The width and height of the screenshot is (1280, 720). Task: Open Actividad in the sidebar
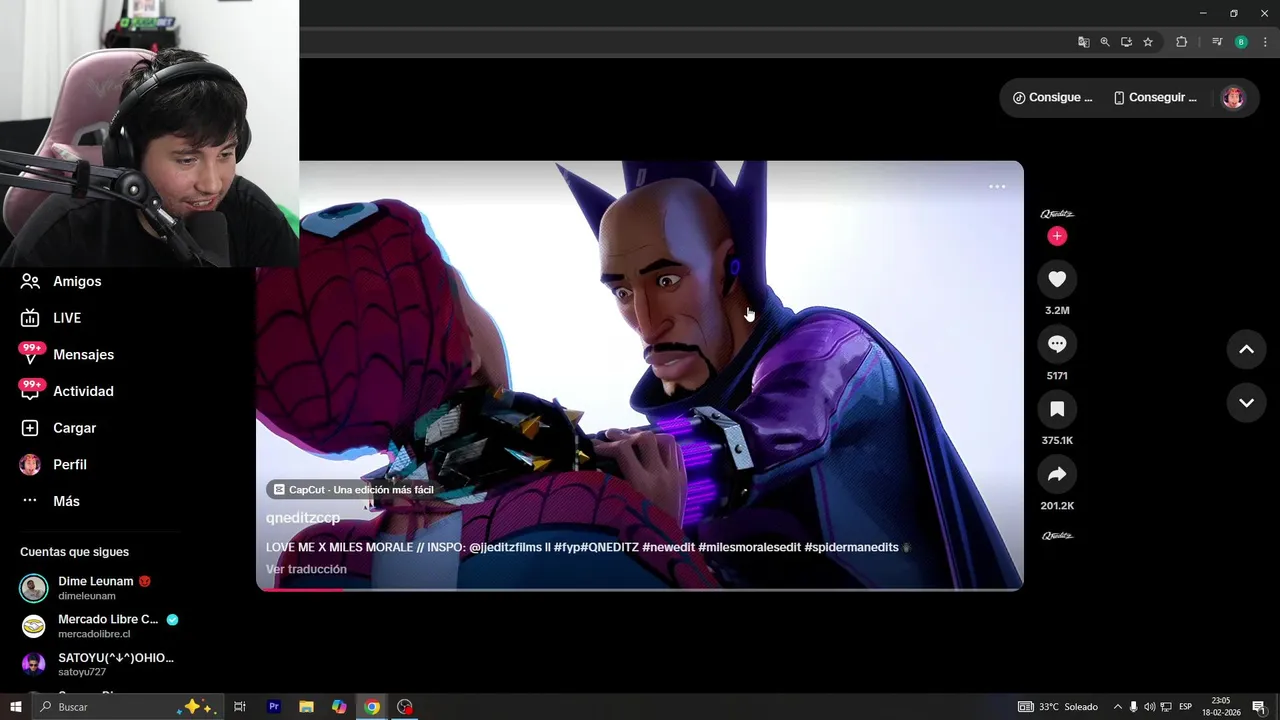tap(67, 391)
